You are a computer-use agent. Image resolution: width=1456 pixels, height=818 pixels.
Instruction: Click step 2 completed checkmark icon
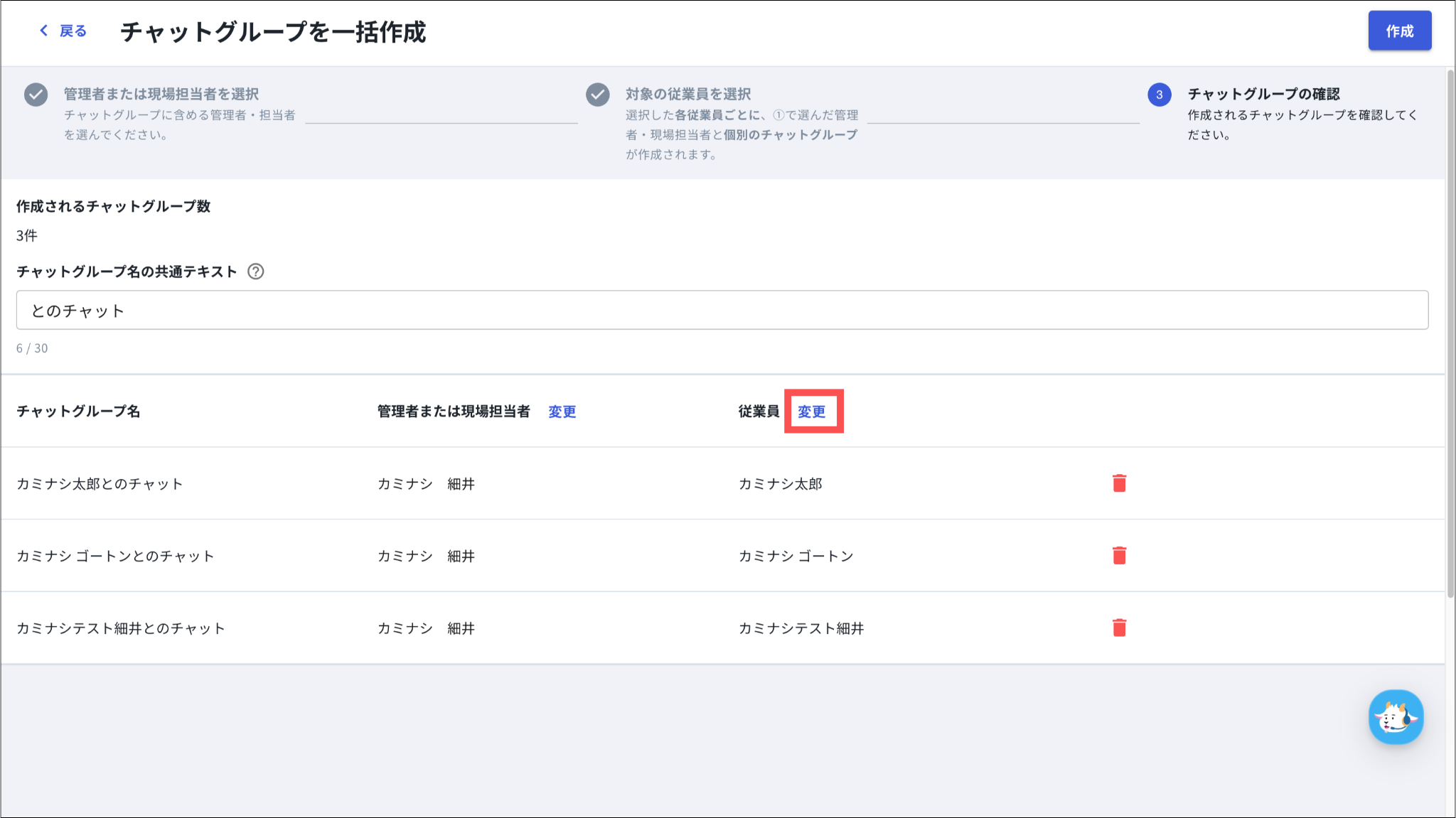[597, 95]
